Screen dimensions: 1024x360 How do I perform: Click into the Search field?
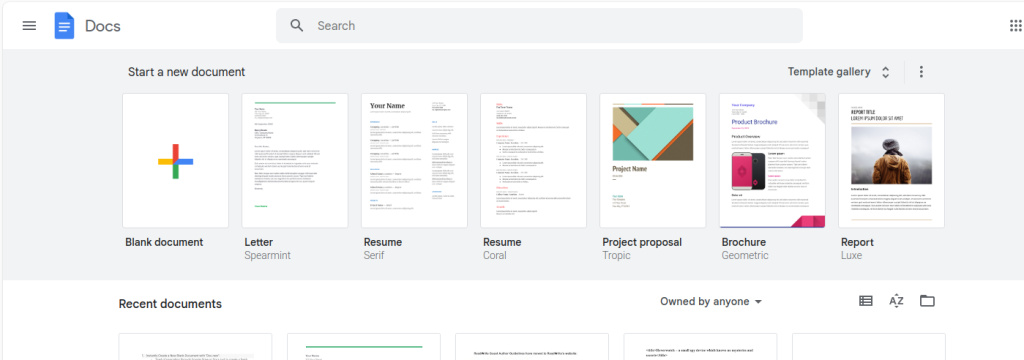click(539, 25)
